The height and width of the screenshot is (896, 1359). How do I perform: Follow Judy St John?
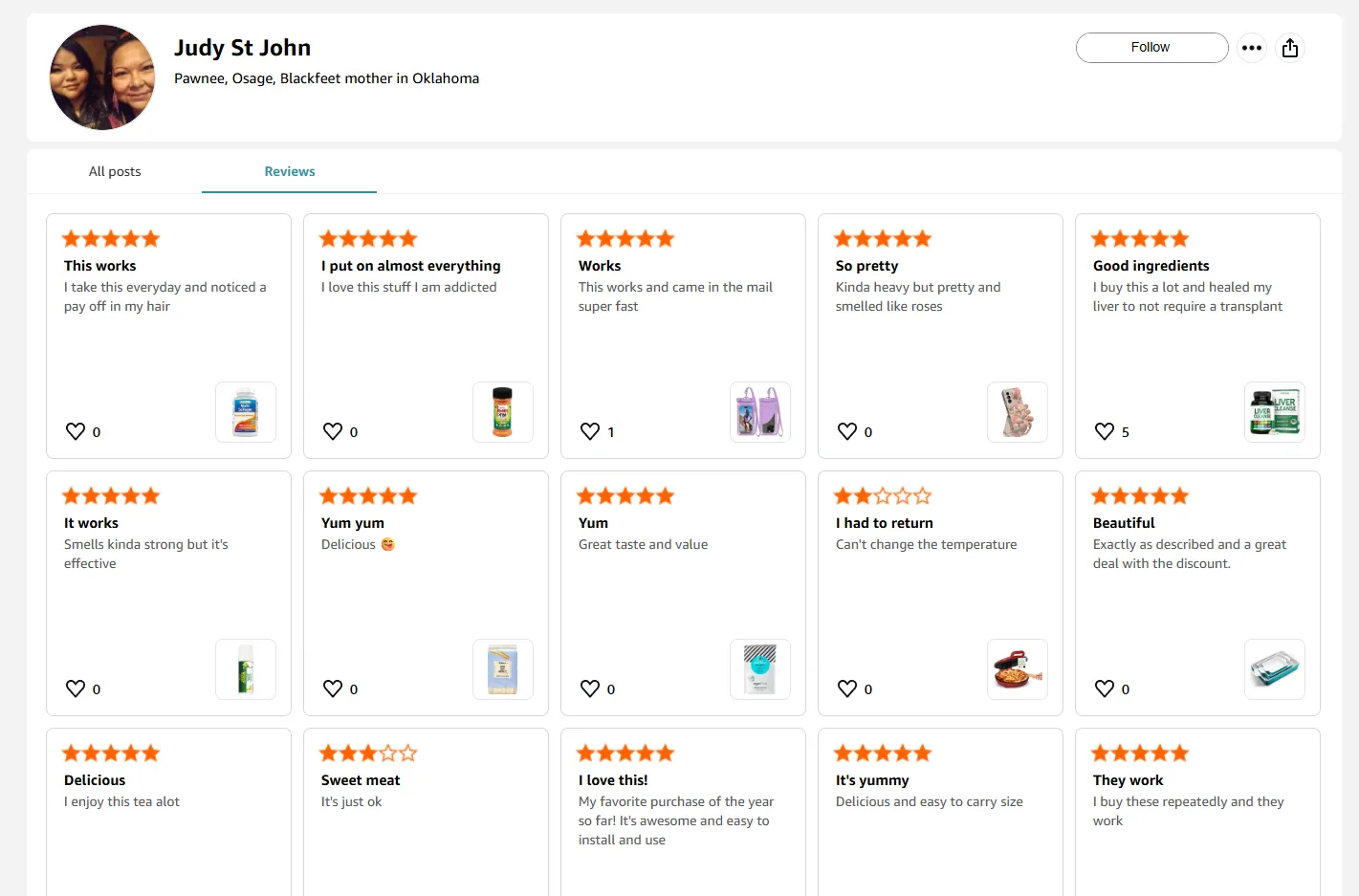(x=1151, y=48)
